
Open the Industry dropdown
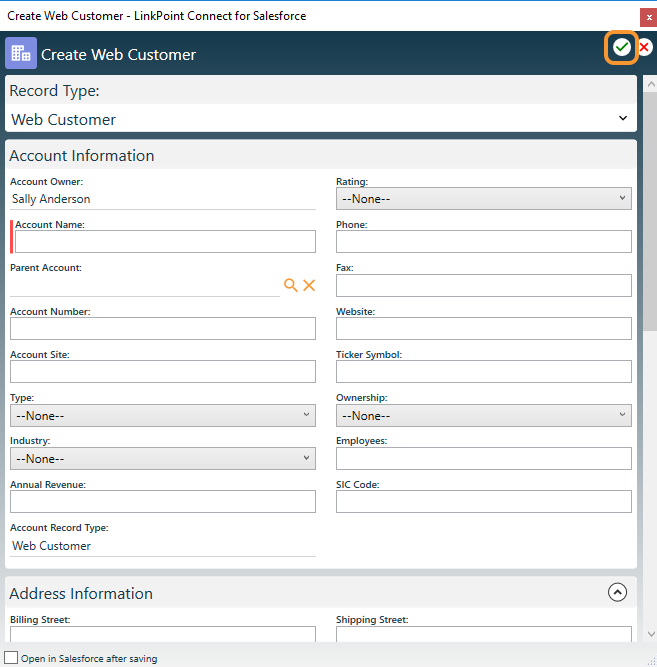[162, 458]
